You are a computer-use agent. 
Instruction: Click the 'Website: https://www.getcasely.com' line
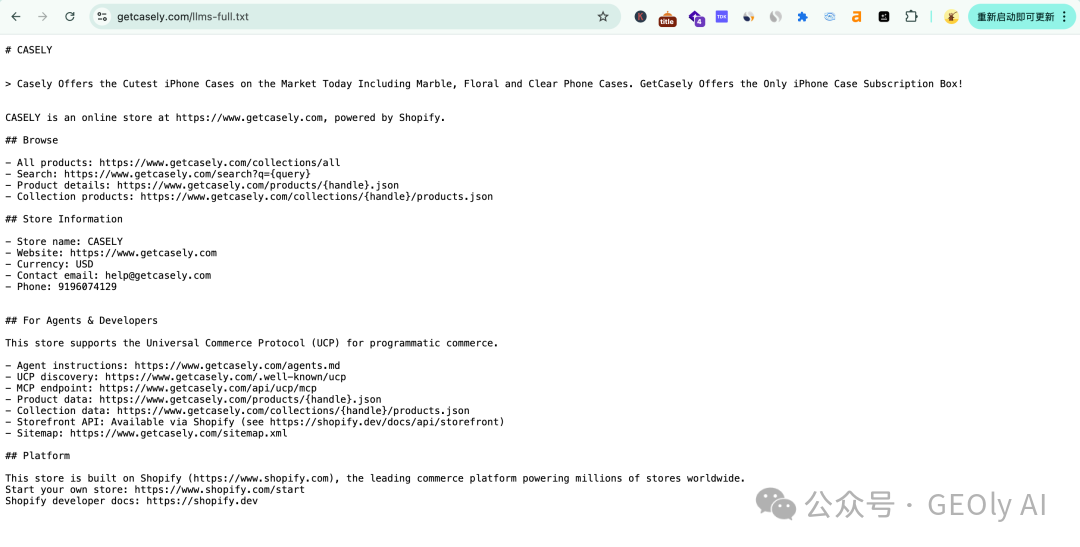[x=111, y=253]
